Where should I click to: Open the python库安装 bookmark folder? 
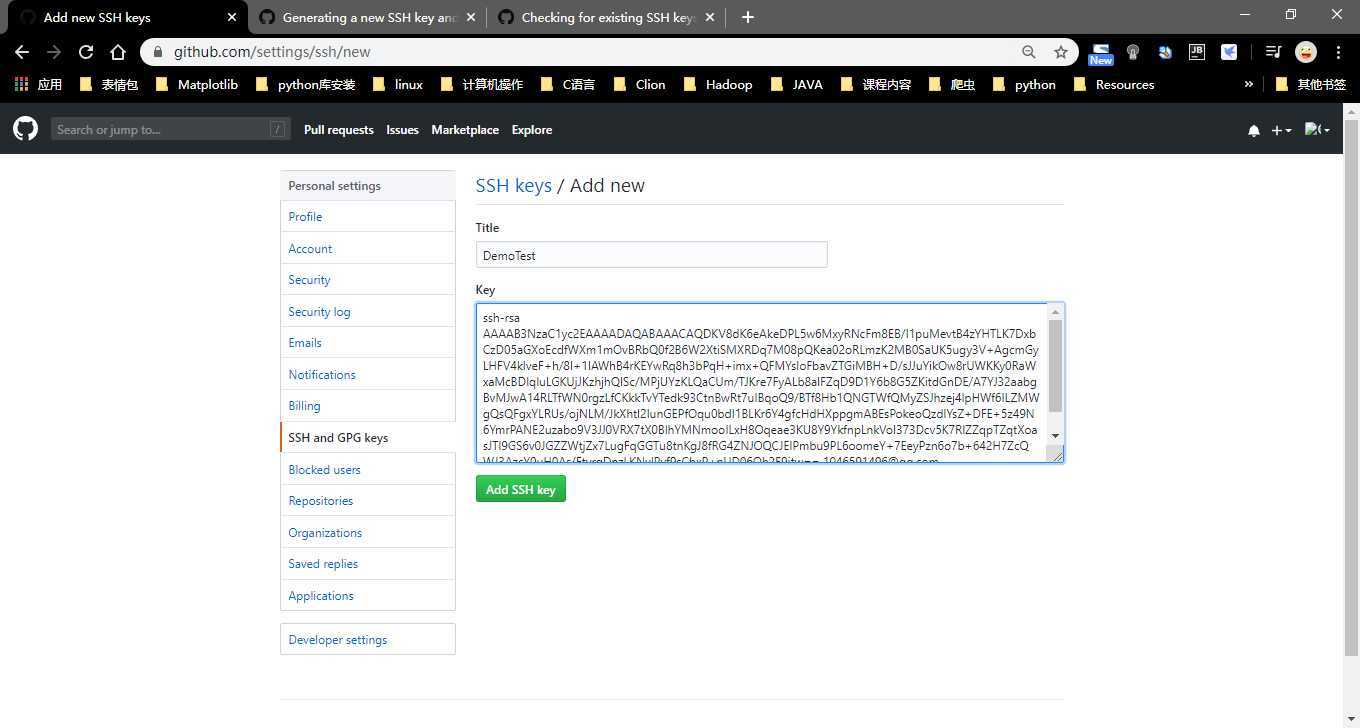tap(306, 85)
